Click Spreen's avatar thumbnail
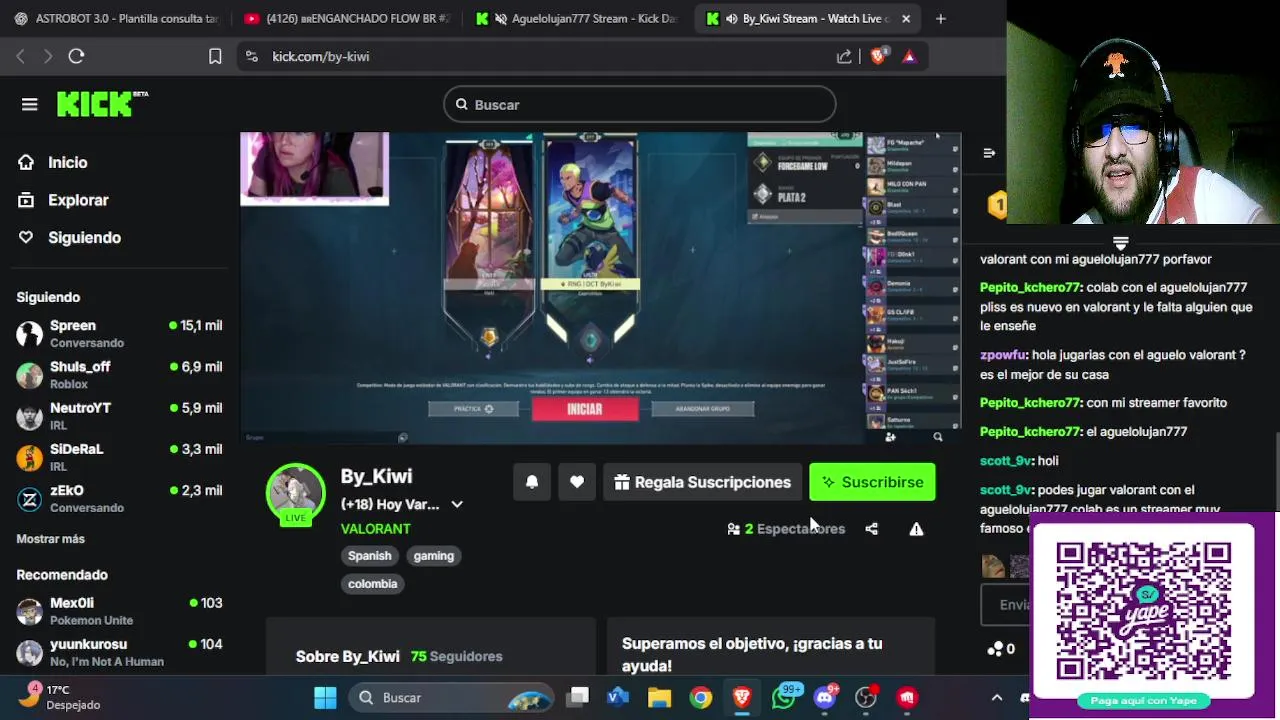This screenshot has height=720, width=1280. coord(30,334)
